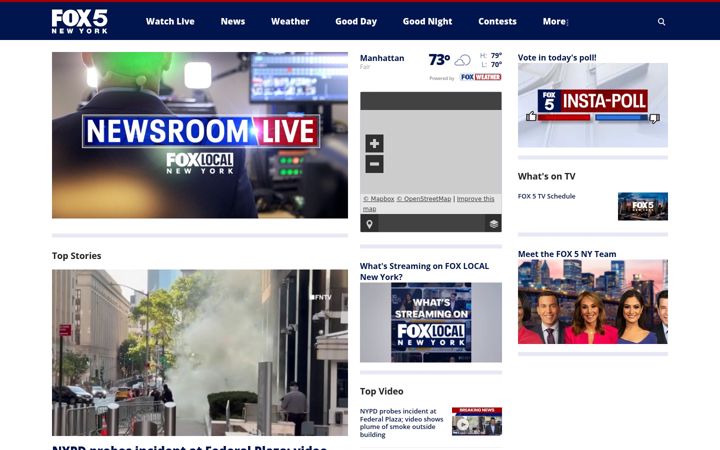The height and width of the screenshot is (450, 720).
Task: Open the NYPD probes incident video link
Action: click(401, 422)
